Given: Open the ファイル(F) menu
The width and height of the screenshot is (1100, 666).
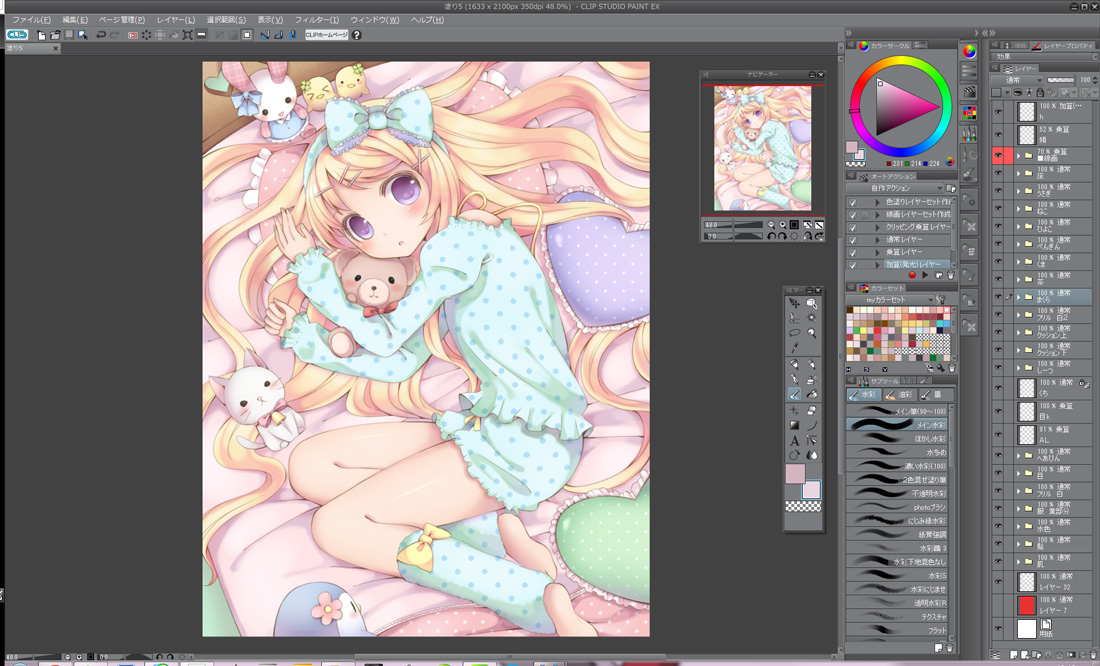Looking at the screenshot, I should pyautogui.click(x=31, y=20).
